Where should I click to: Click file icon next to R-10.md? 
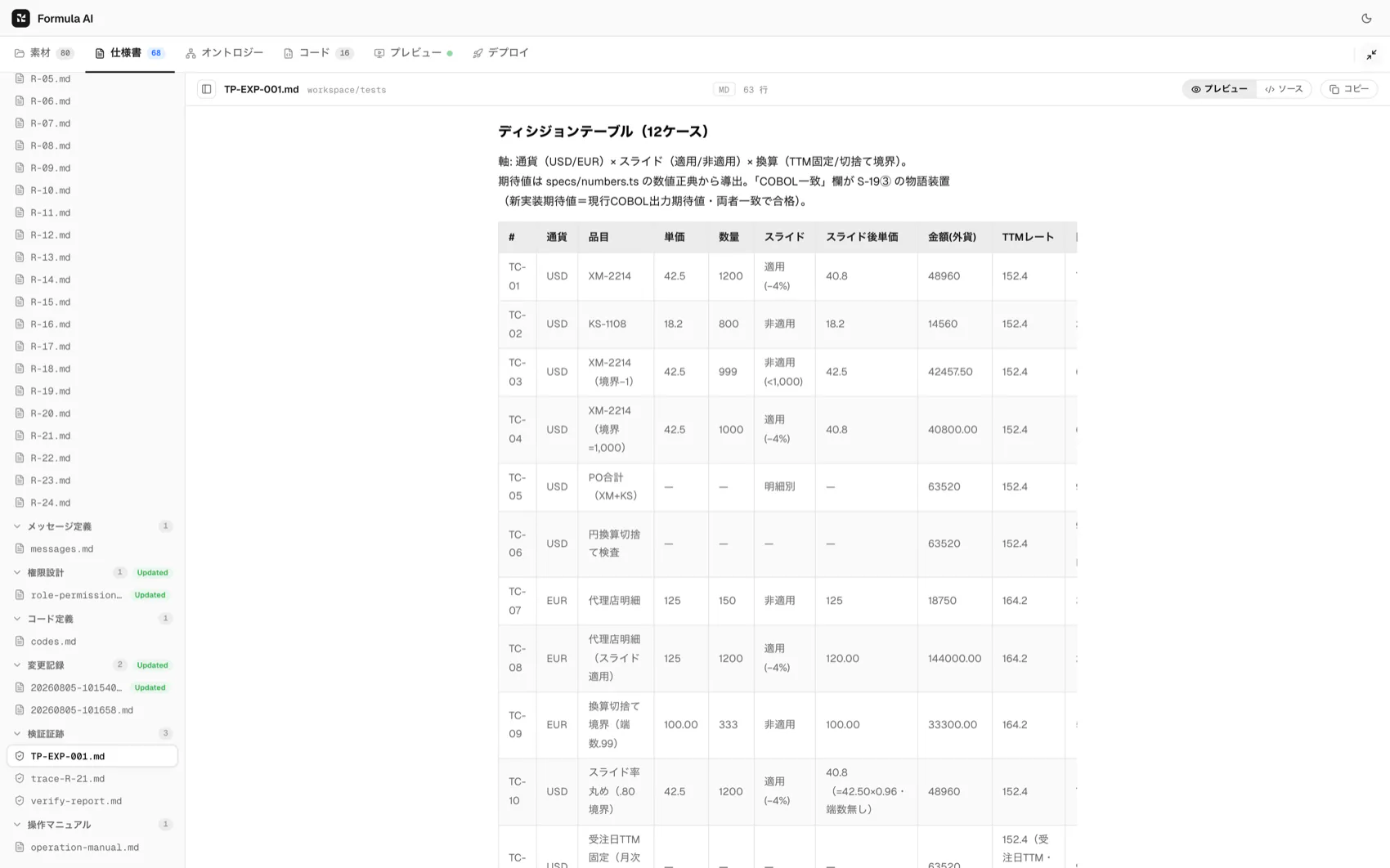[20, 190]
